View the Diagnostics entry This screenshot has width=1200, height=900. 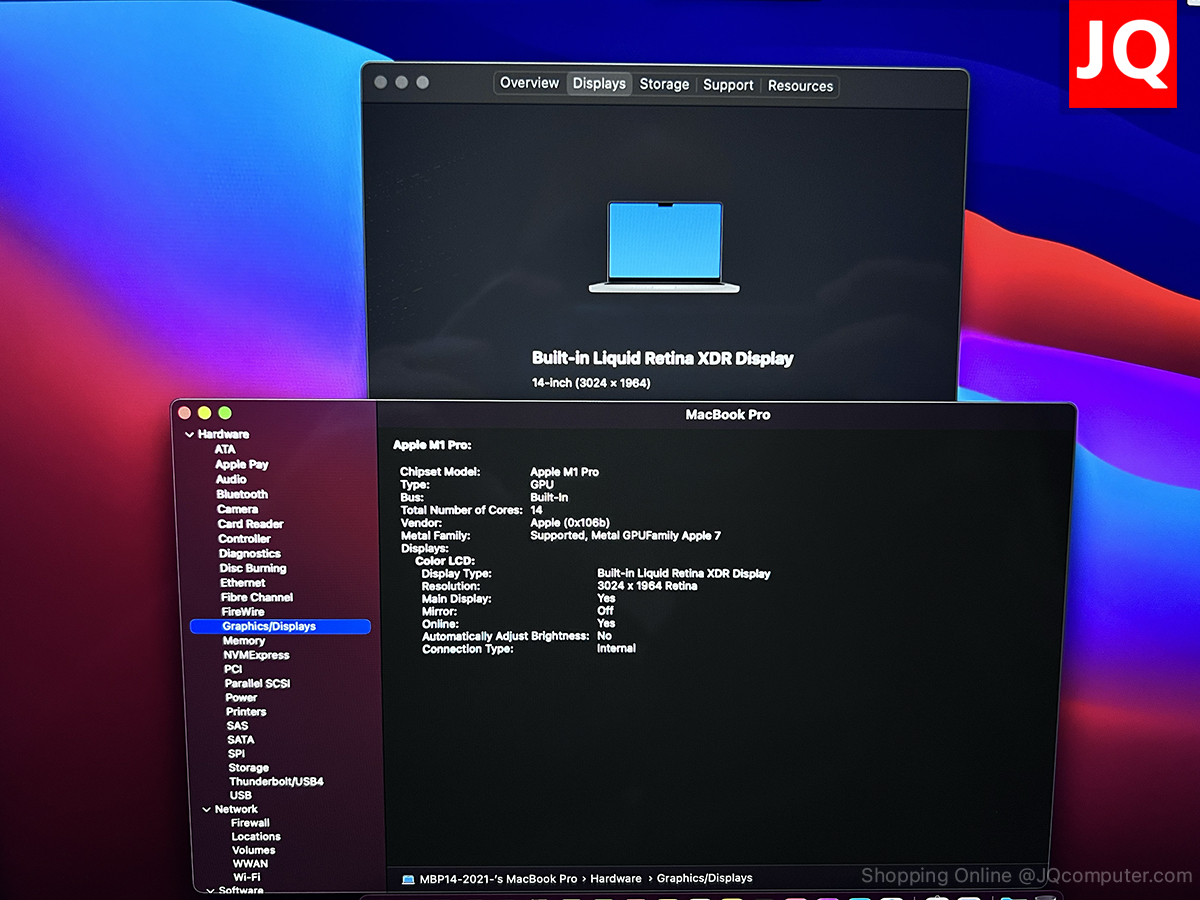(250, 553)
